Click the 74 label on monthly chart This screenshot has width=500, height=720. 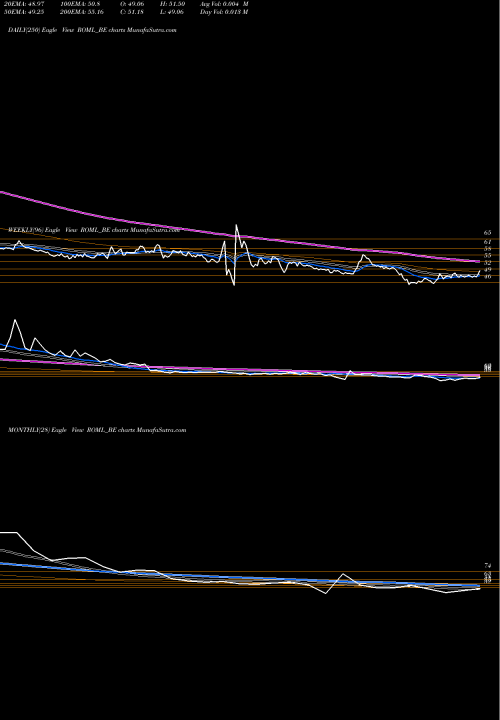point(488,566)
